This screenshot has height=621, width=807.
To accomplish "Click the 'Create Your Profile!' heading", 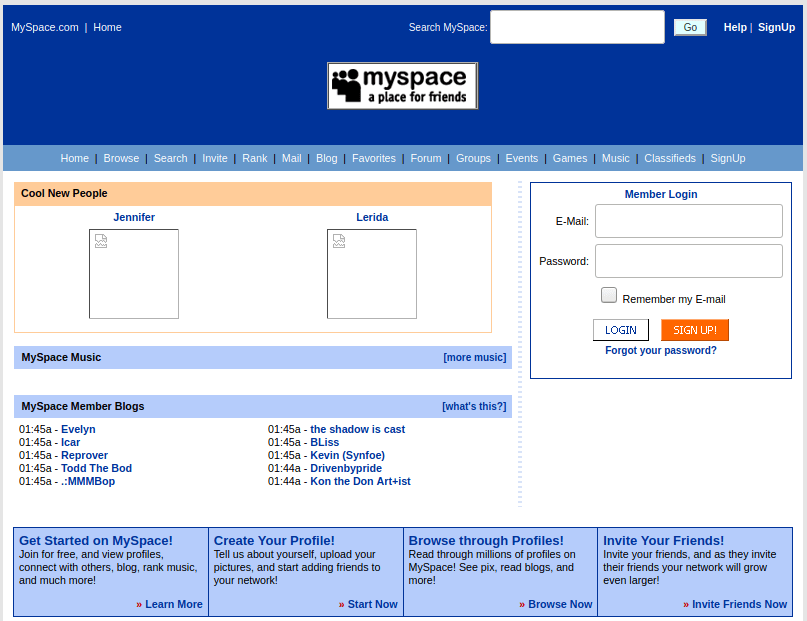I will [274, 541].
